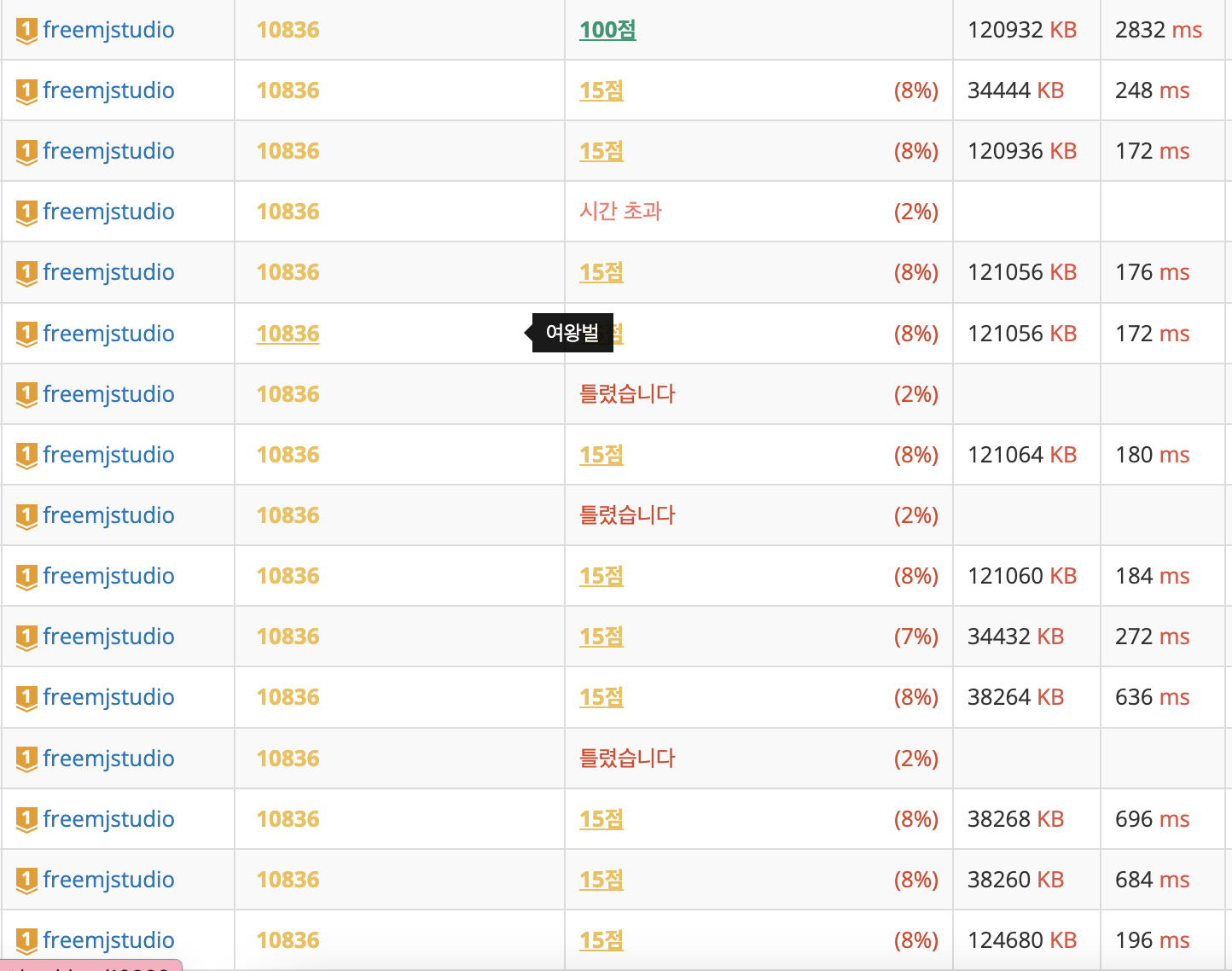
Task: Open the underlined problem 10836 link
Action: pyautogui.click(x=288, y=334)
